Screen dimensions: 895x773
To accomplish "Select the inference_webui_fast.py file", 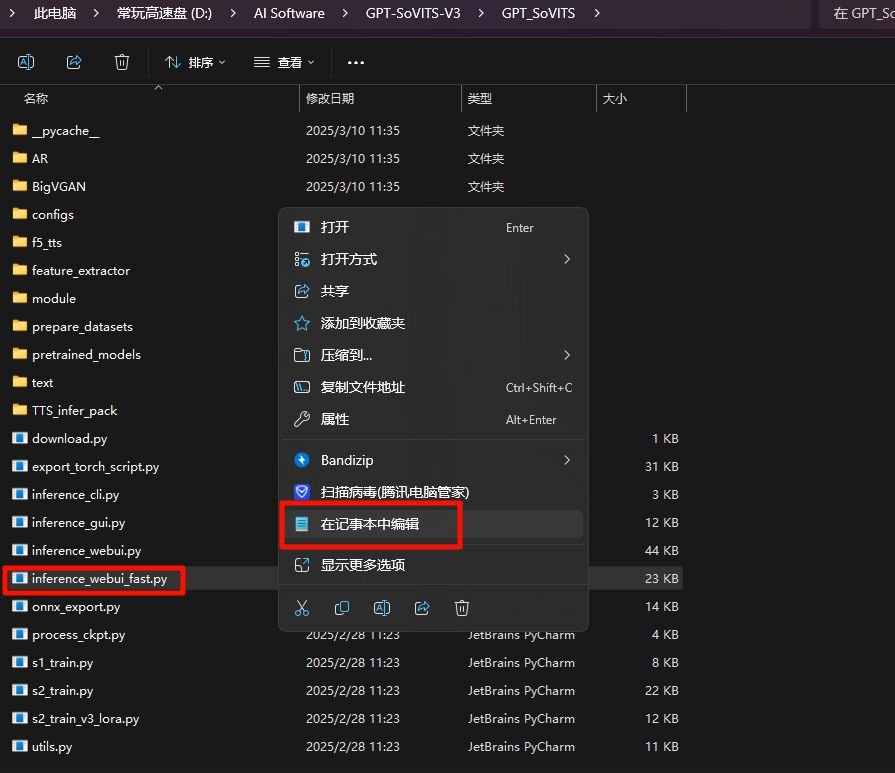I will (98, 579).
